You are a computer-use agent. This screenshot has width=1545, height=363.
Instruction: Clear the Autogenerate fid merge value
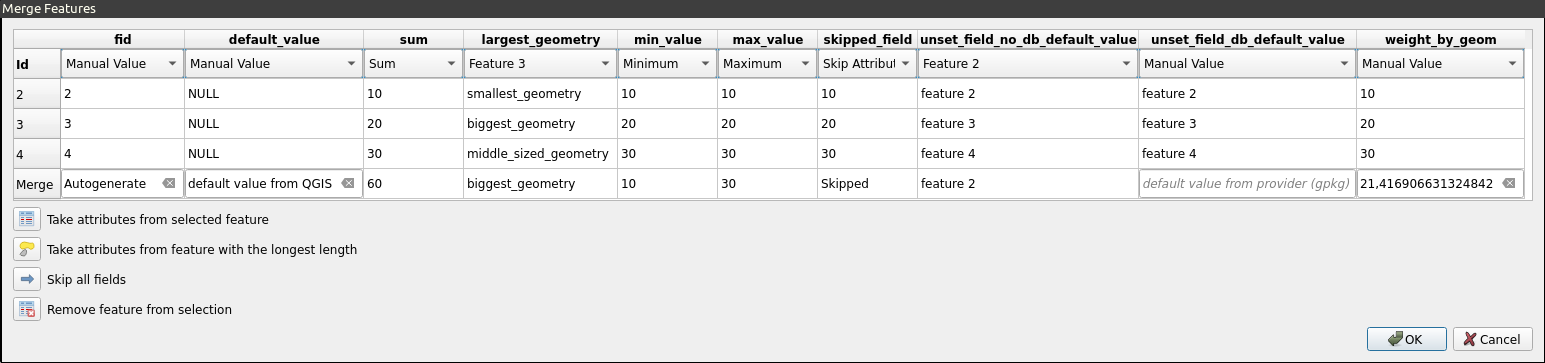pyautogui.click(x=169, y=184)
